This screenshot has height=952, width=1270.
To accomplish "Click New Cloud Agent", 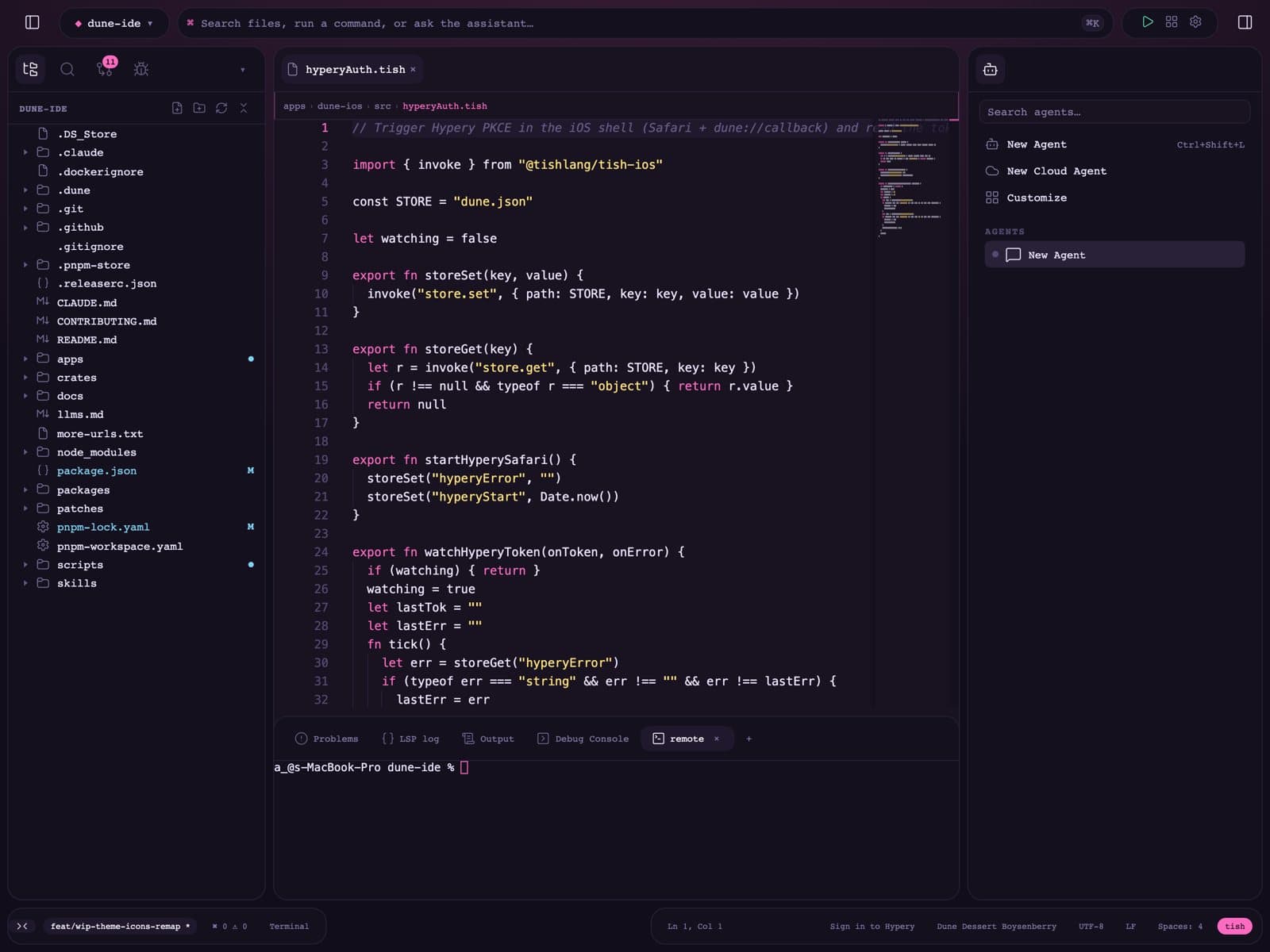I will [1056, 171].
